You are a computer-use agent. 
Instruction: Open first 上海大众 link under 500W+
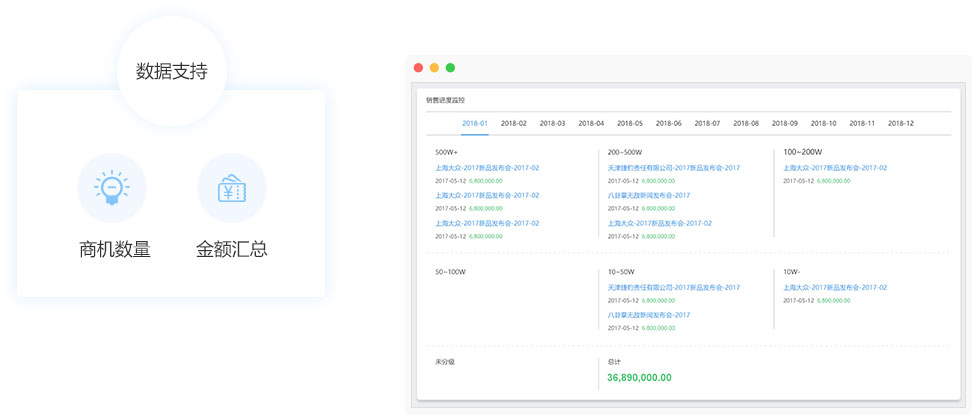487,168
